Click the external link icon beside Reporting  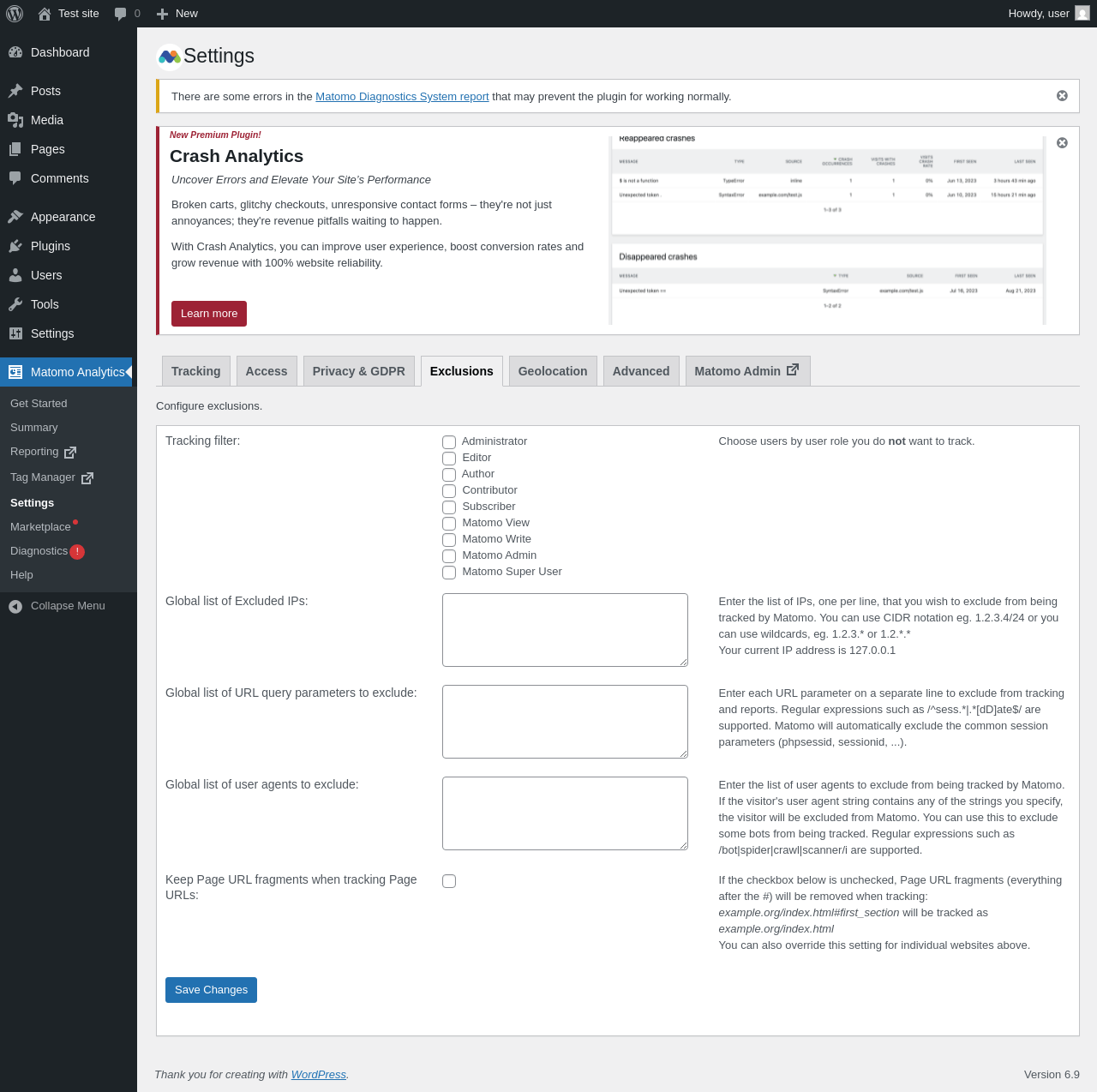pos(70,453)
